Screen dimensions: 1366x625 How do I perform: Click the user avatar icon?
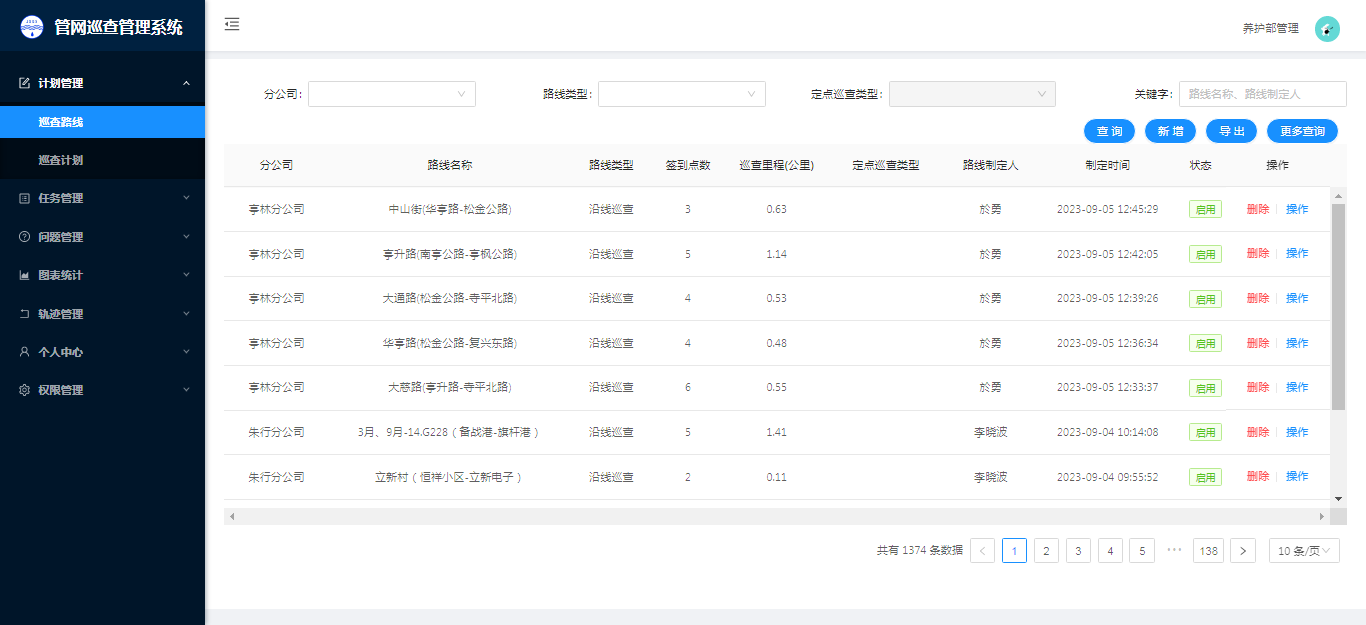(x=1327, y=29)
